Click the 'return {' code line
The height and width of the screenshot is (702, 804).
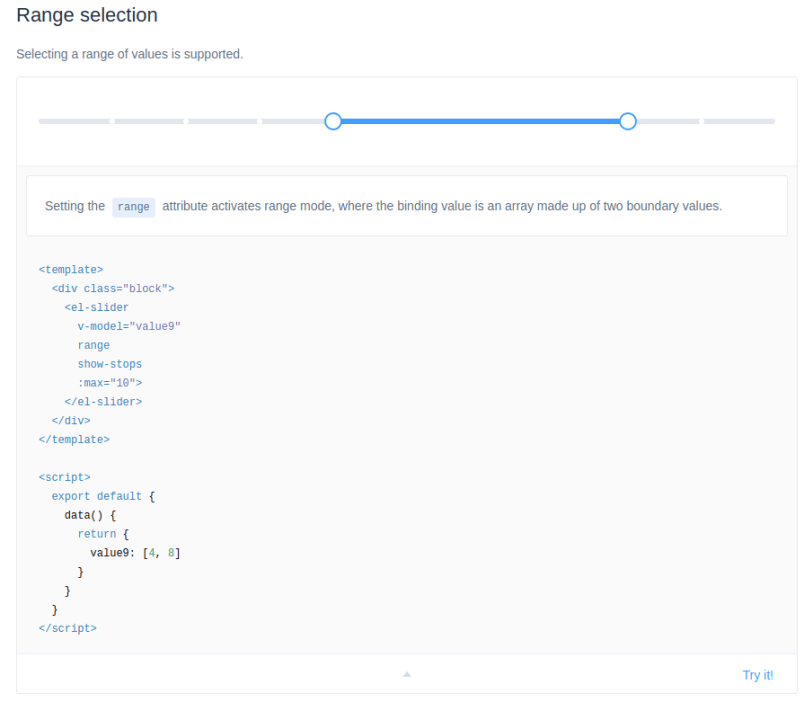103,534
